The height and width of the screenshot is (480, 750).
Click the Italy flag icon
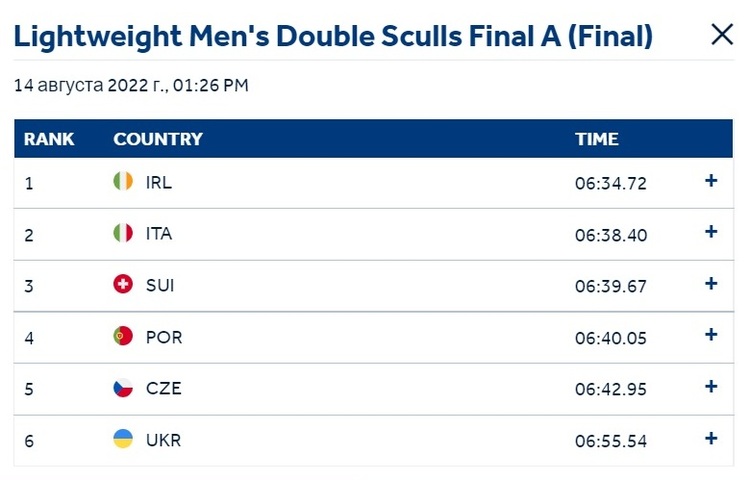pyautogui.click(x=123, y=233)
